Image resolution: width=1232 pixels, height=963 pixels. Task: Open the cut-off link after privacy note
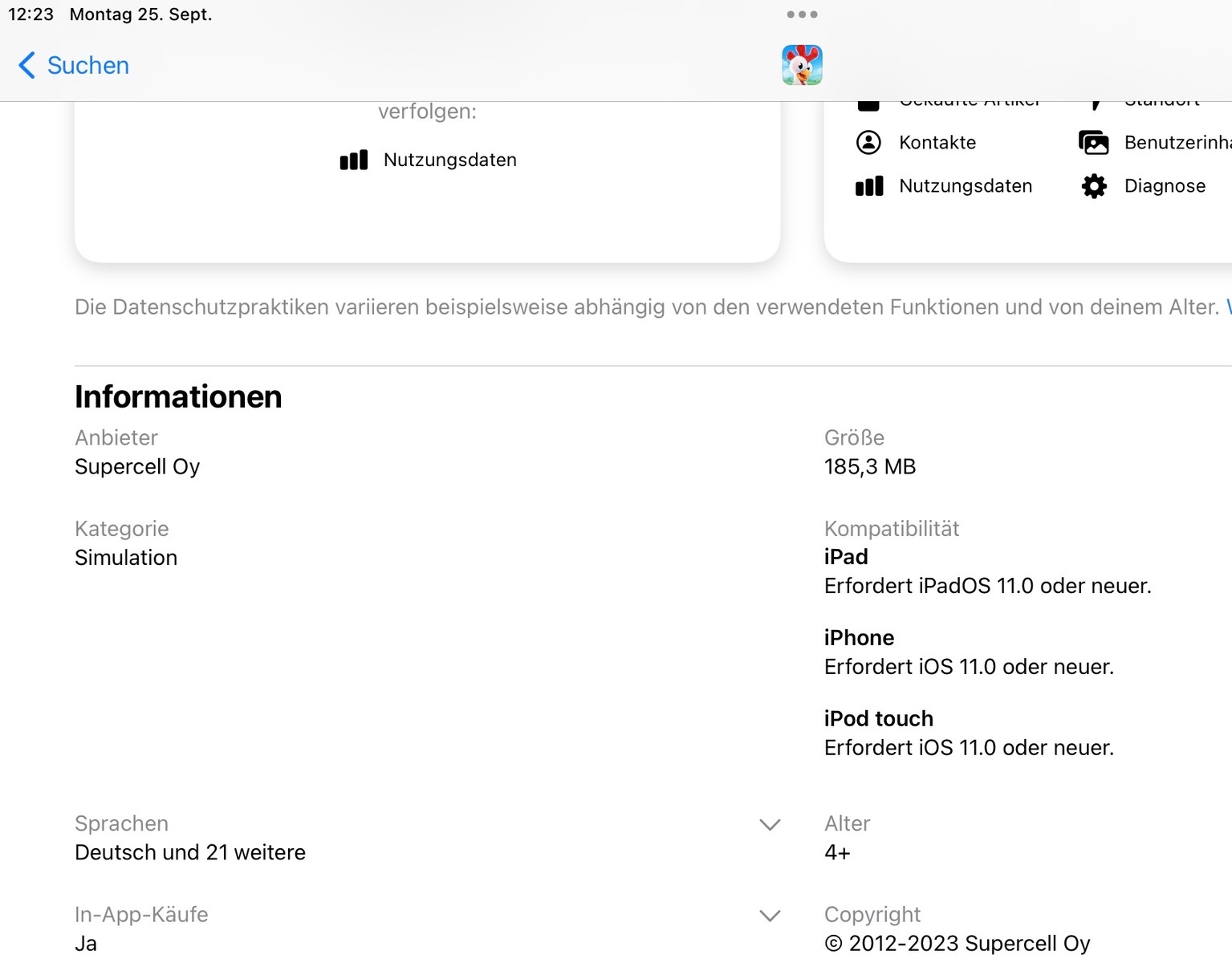tap(1228, 307)
